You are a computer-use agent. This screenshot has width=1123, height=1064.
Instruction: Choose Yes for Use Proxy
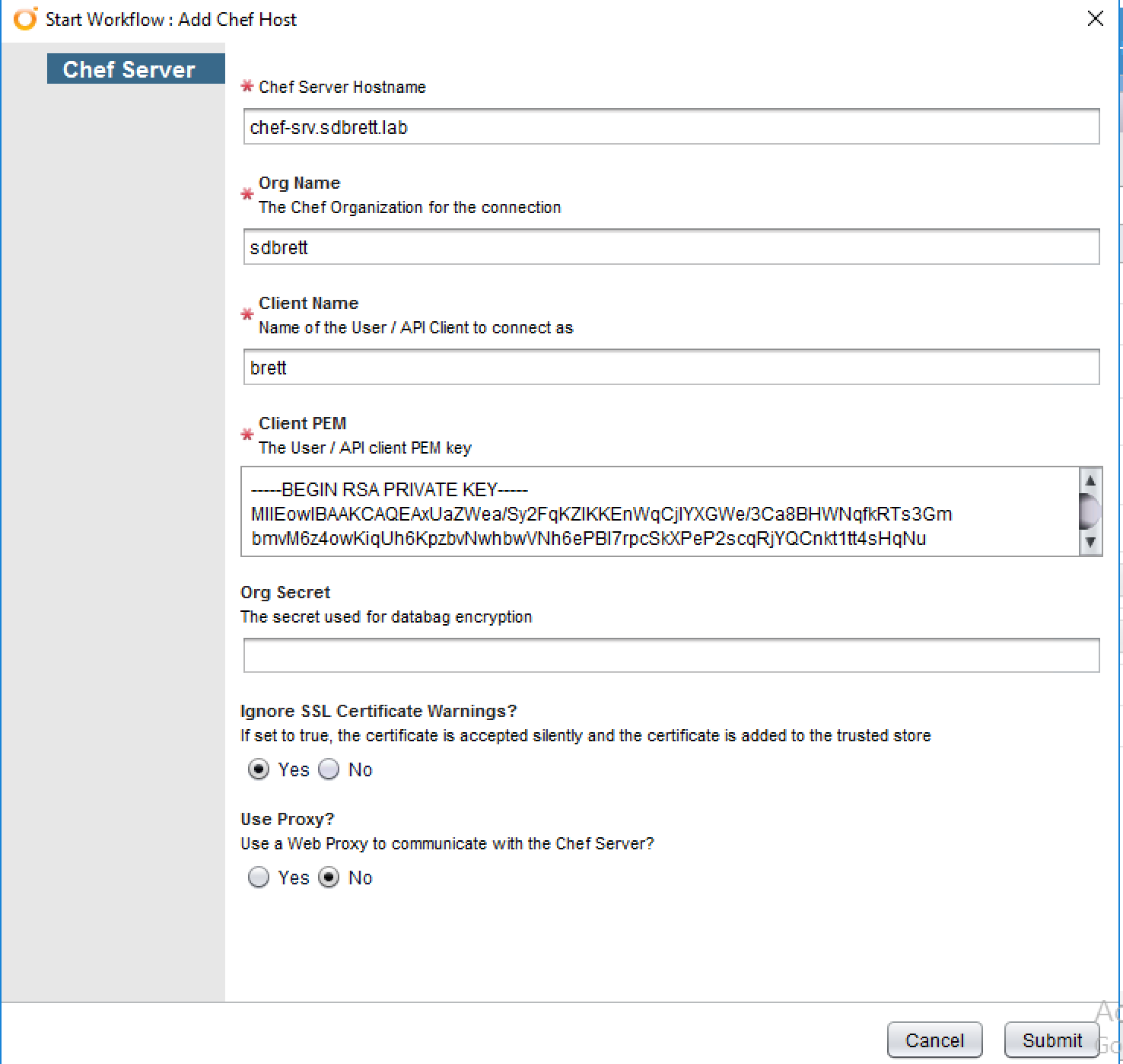coord(259,878)
